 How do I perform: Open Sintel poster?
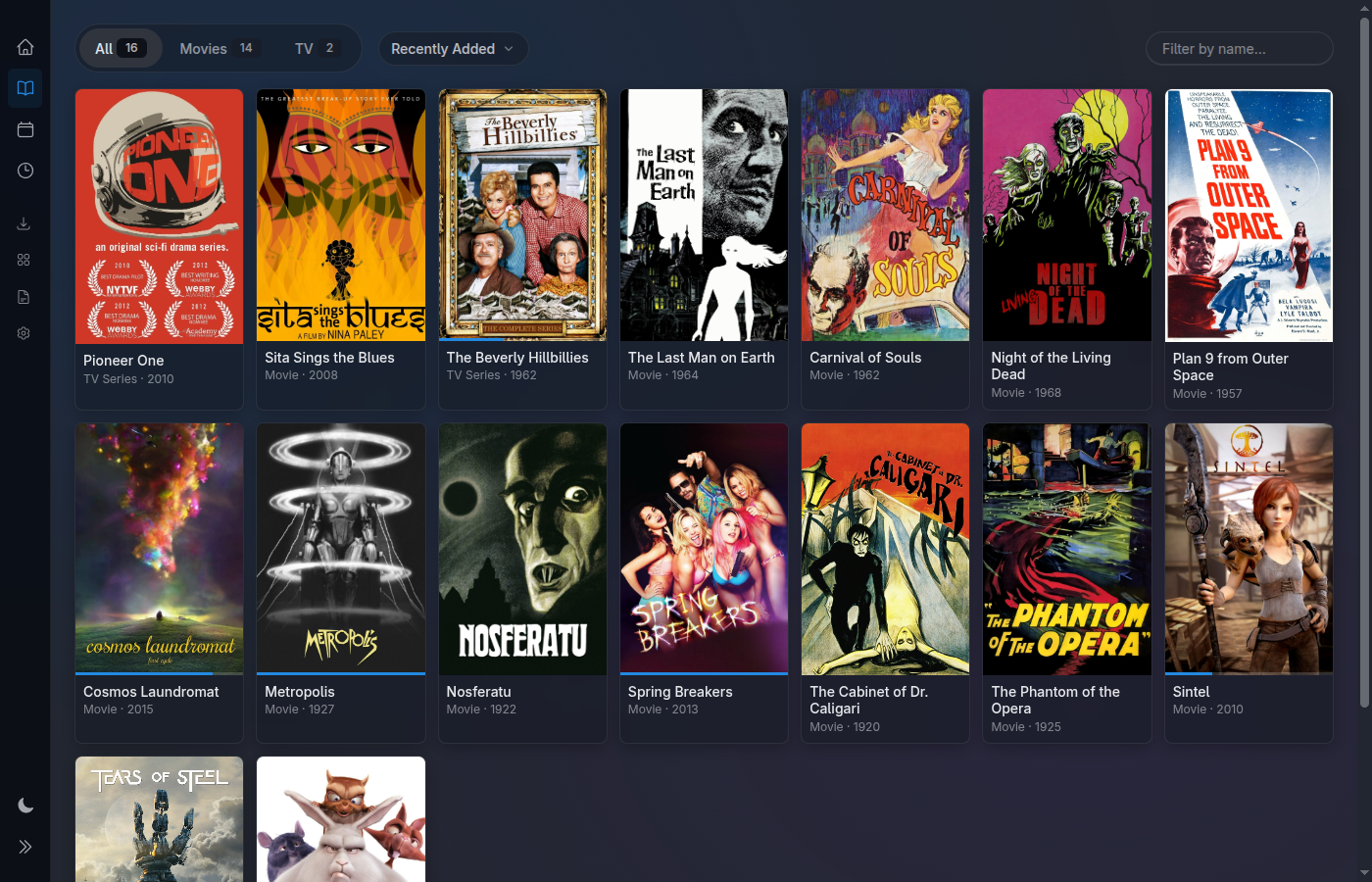click(1249, 549)
